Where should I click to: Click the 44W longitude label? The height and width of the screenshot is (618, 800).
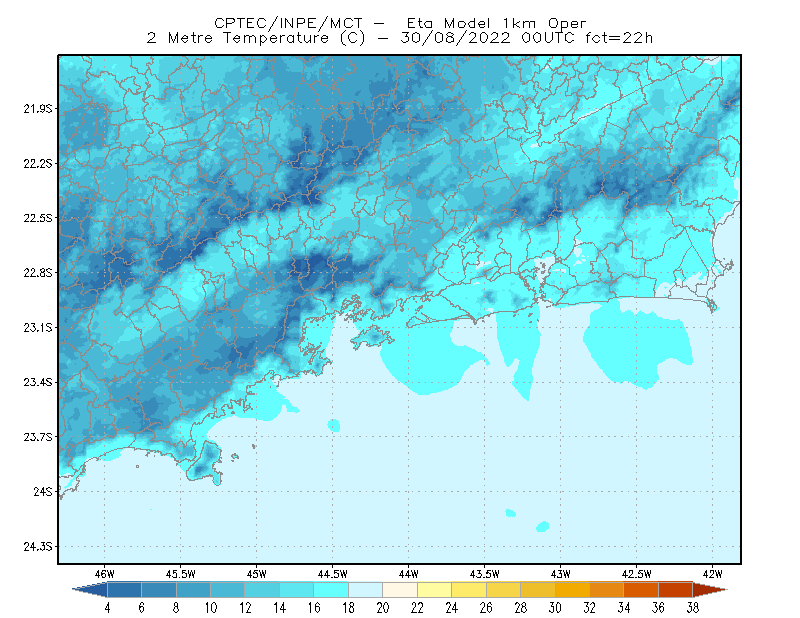[x=409, y=574]
